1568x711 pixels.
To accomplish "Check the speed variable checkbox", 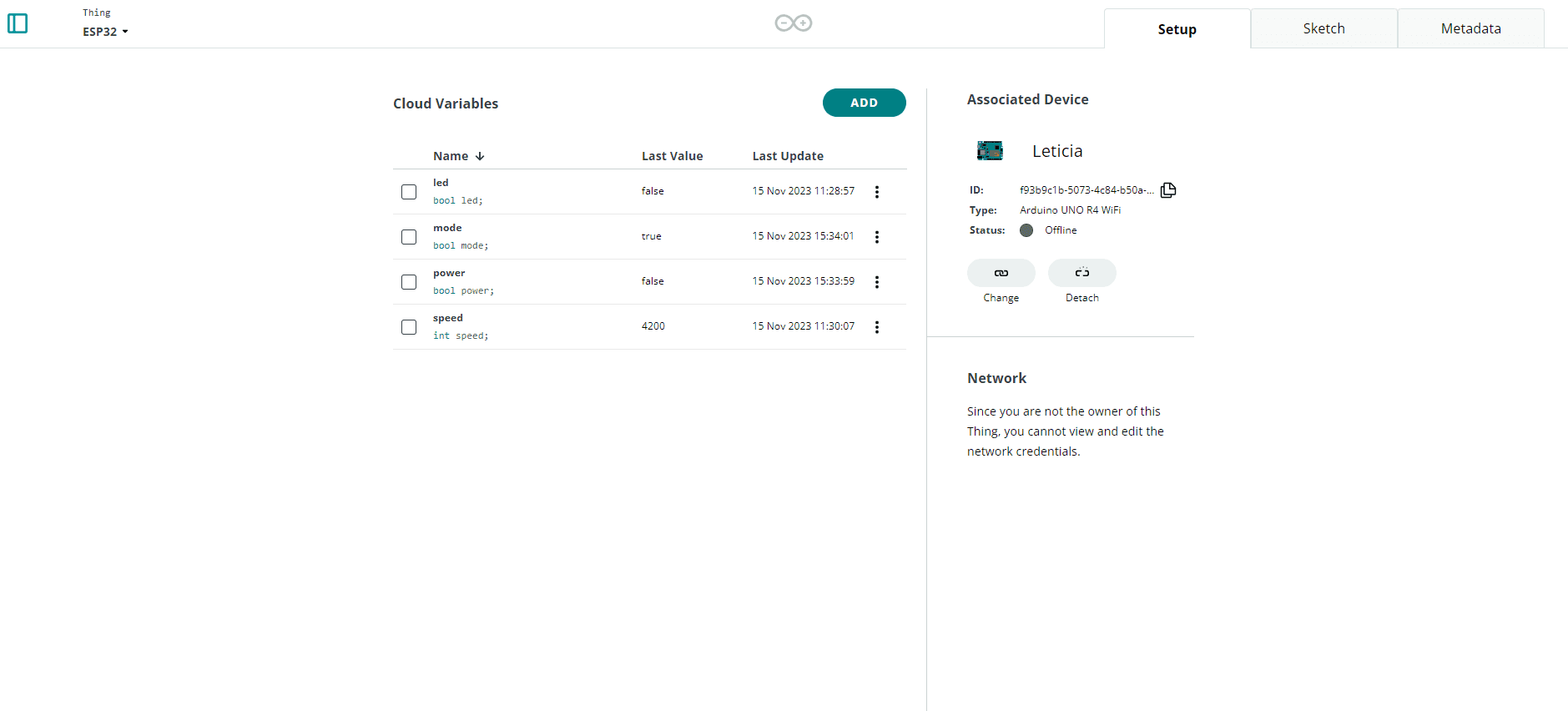I will (409, 327).
